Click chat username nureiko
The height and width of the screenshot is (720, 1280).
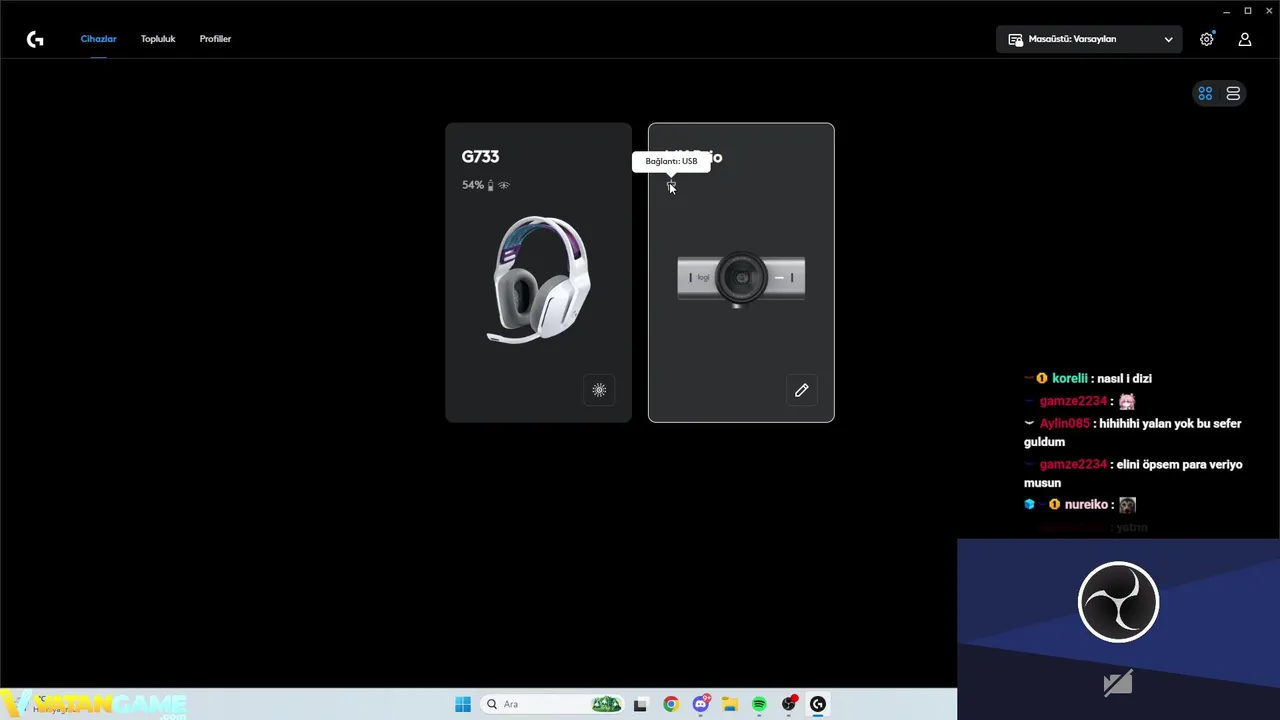click(x=1085, y=505)
